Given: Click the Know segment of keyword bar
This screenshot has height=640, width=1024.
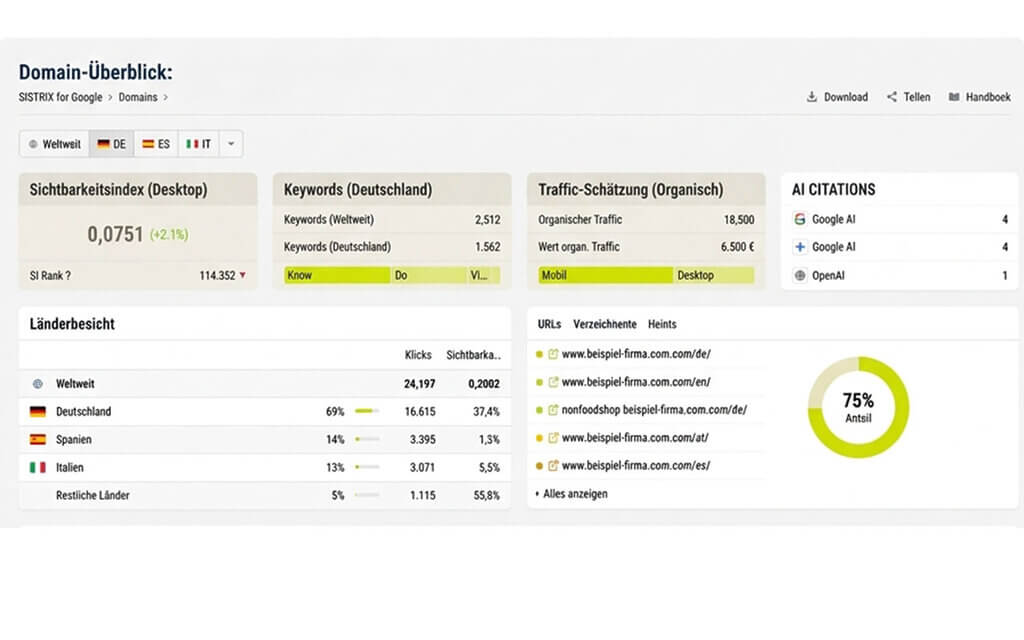Looking at the screenshot, I should (337, 275).
